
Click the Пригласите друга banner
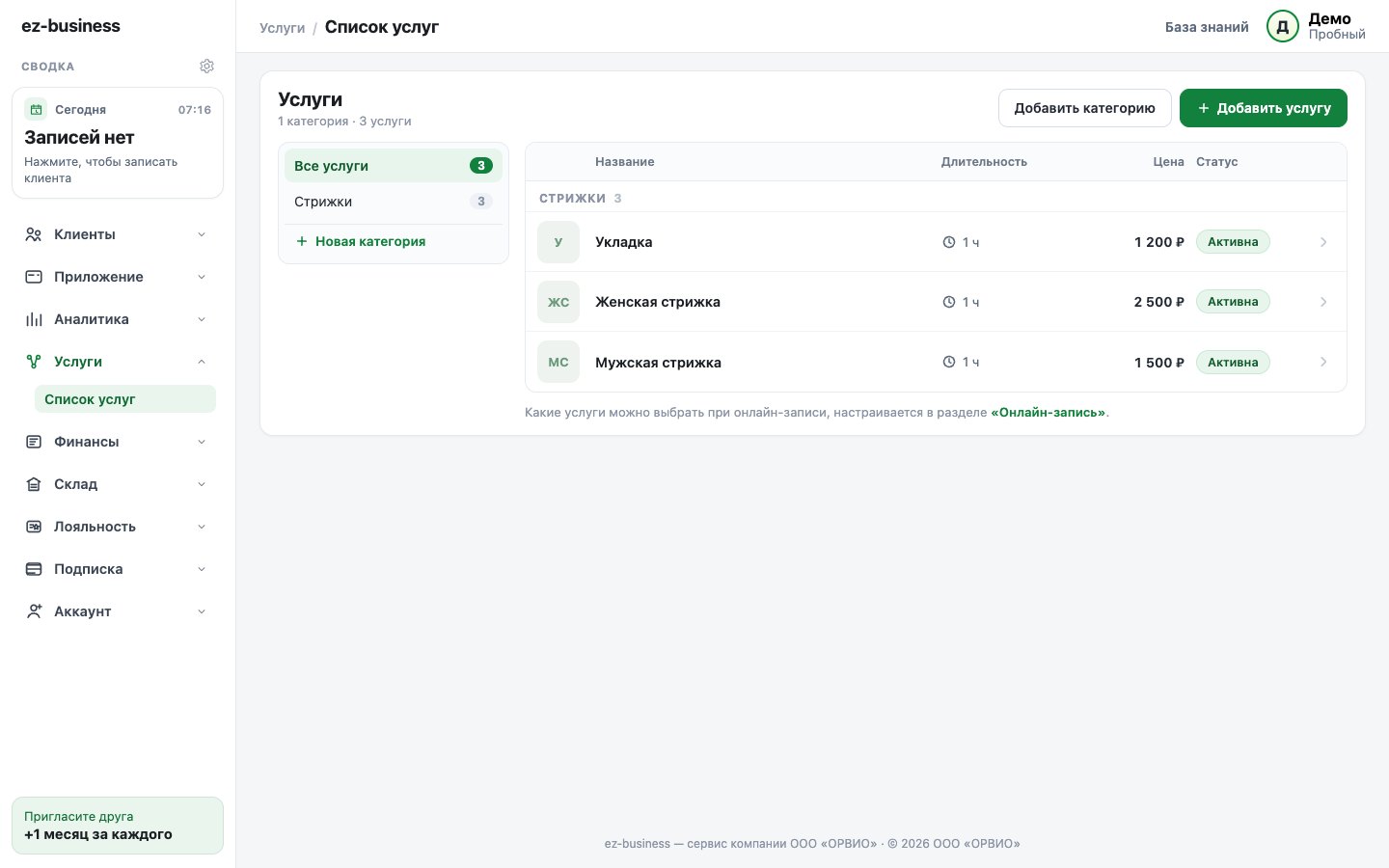point(118,826)
